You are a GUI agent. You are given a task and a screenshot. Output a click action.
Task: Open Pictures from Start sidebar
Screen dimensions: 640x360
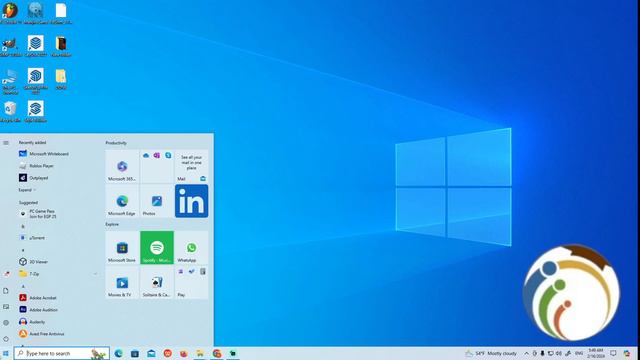(x=6, y=307)
